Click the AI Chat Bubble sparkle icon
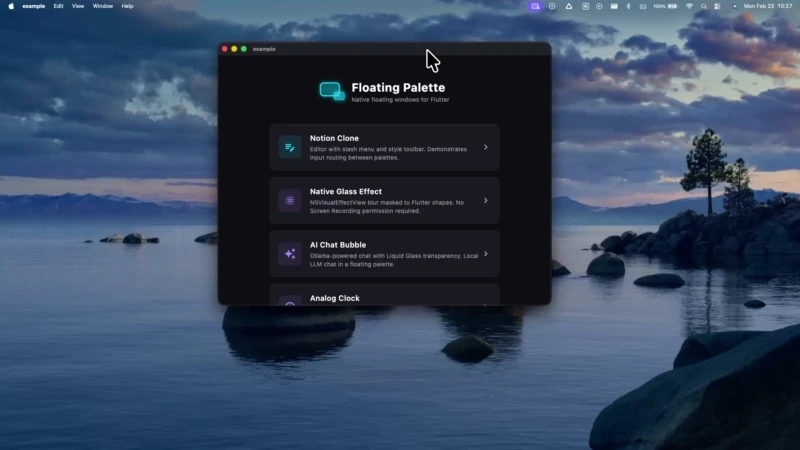This screenshot has height=450, width=800. 290,254
